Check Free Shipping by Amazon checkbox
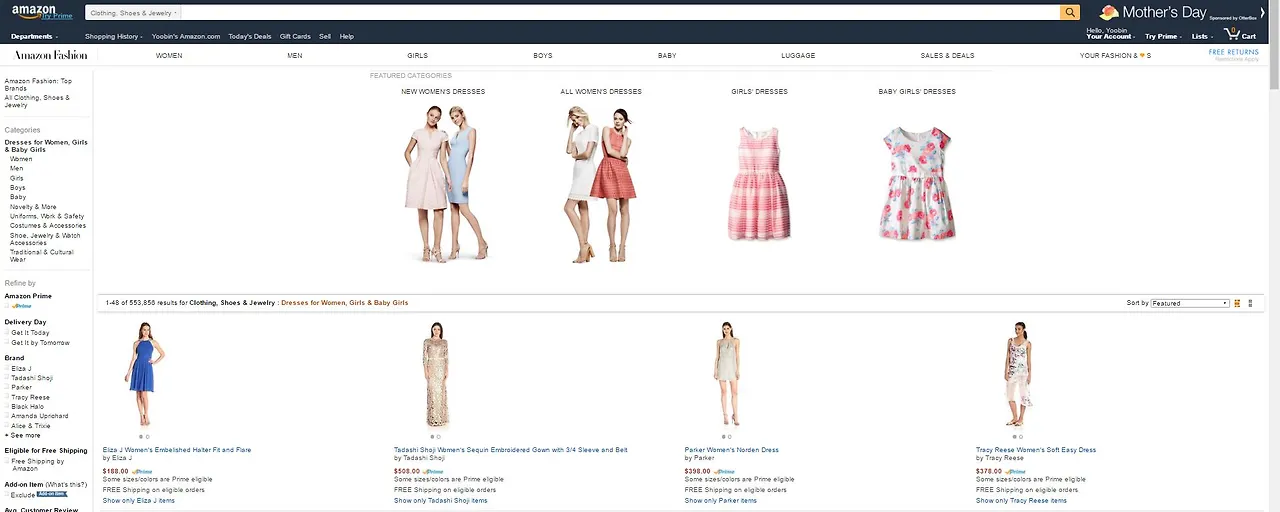The image size is (1280, 512). coord(7,461)
